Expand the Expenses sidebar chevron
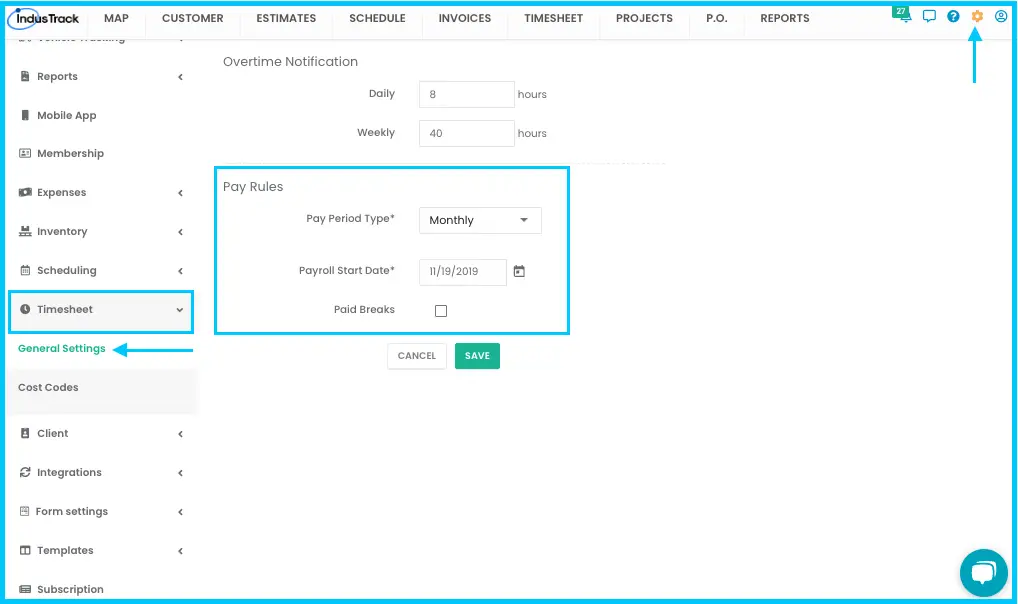The height and width of the screenshot is (604, 1018). 180,193
